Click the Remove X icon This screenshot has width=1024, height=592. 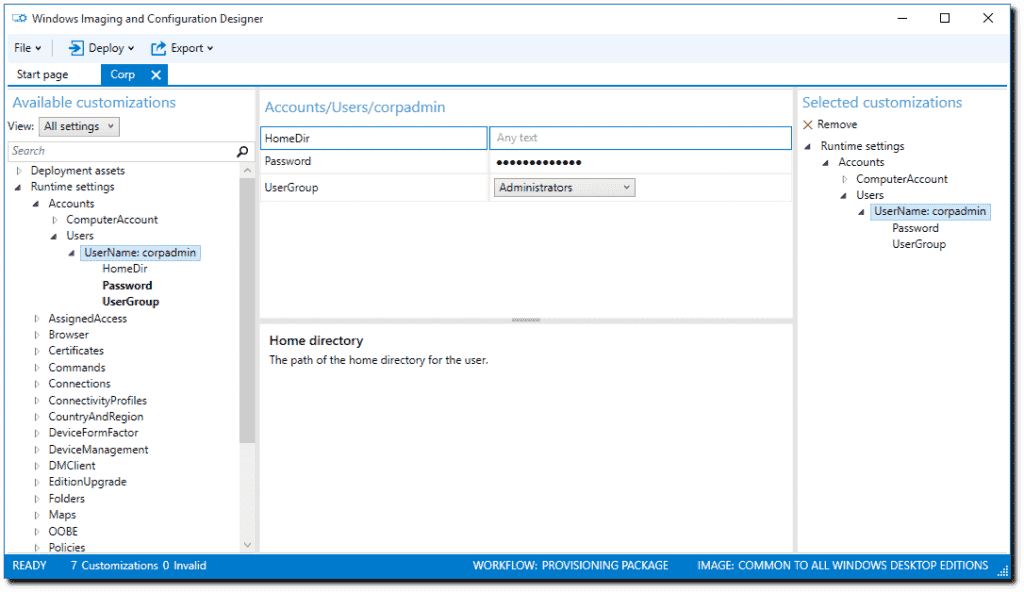[x=808, y=124]
